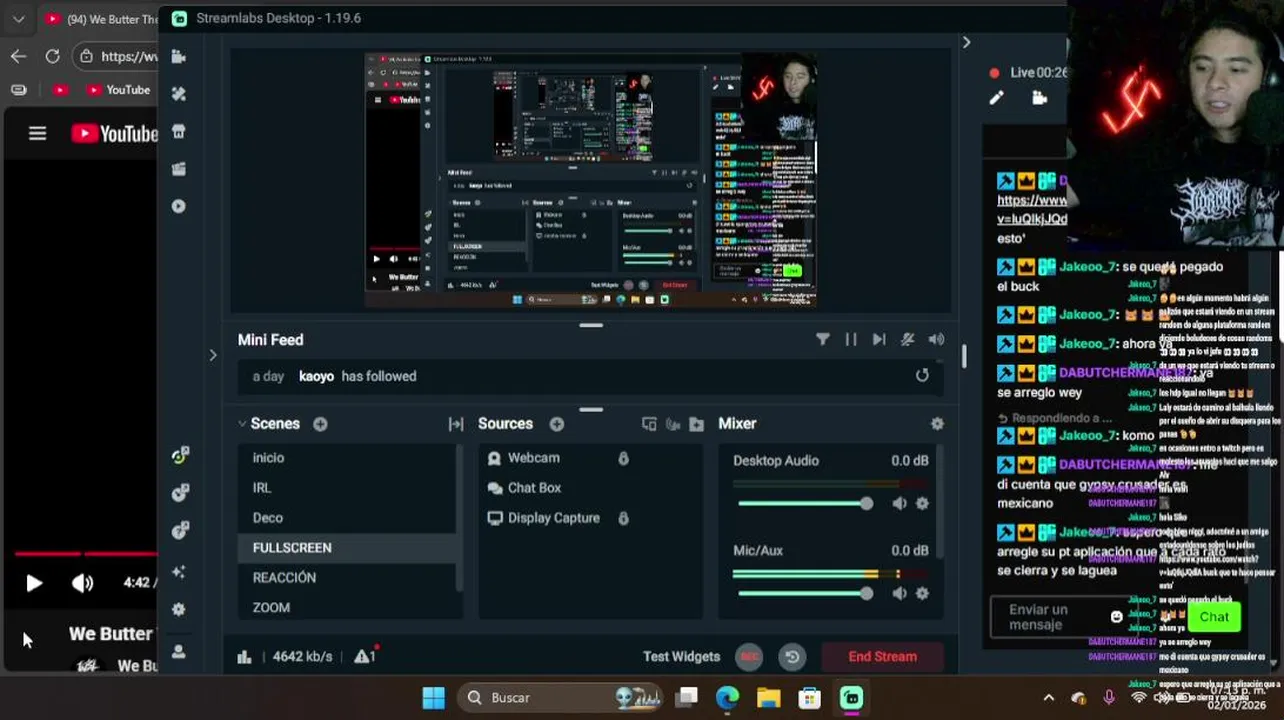Open advanced audio mixer settings gear
The width and height of the screenshot is (1284, 720).
pos(937,424)
